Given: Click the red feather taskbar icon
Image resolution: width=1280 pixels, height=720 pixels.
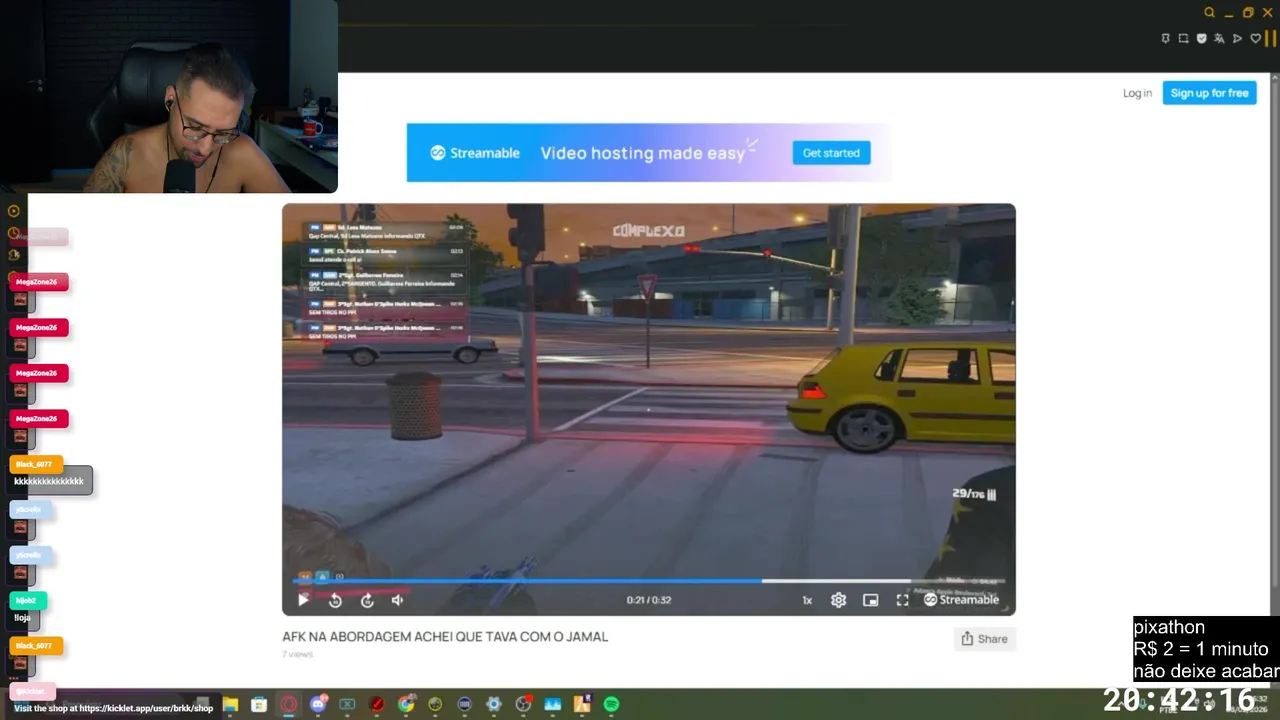Looking at the screenshot, I should 377,704.
